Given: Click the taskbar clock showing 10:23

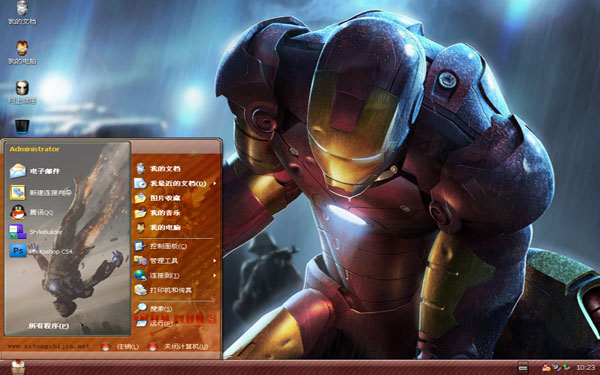Looking at the screenshot, I should 585,367.
